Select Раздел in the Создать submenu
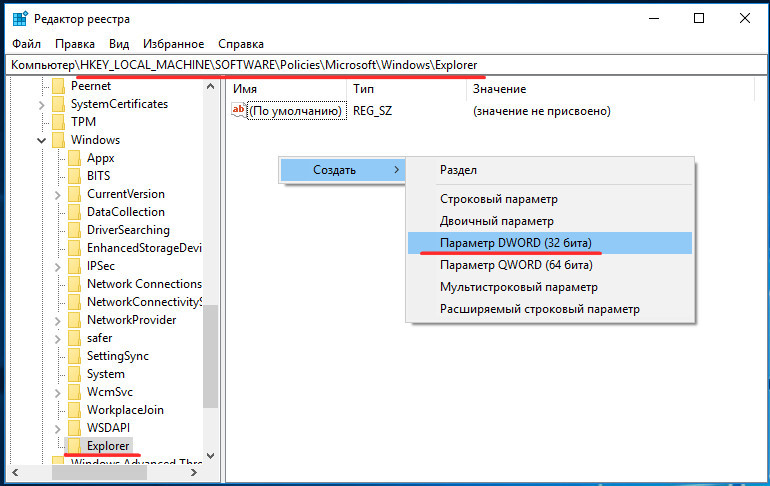Viewport: 770px width, 486px height. pos(458,171)
